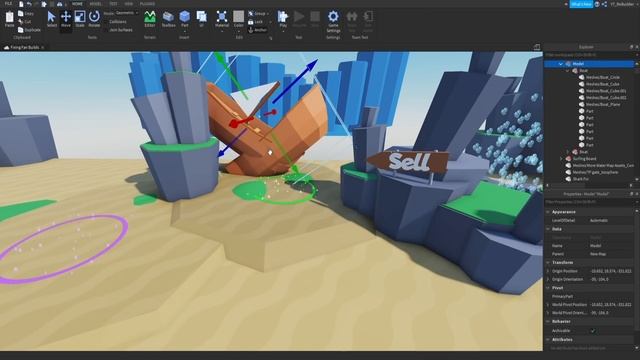640x360 pixels.
Task: Click the Surfing Board model icon
Action: pos(568,159)
